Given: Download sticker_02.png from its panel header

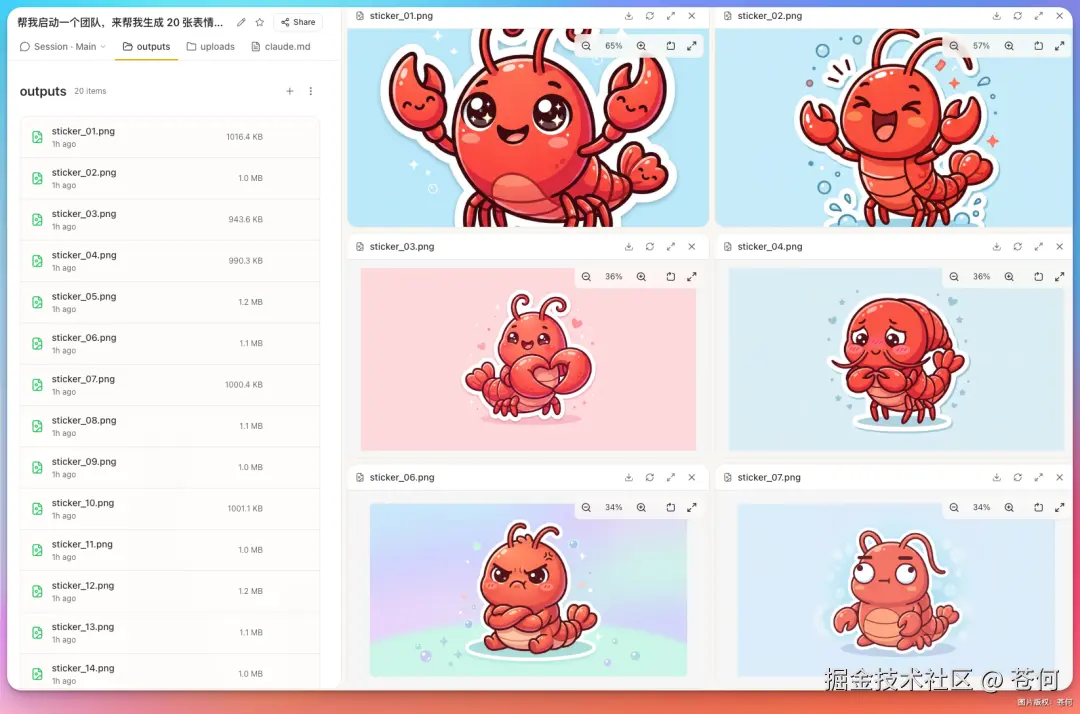Looking at the screenshot, I should [997, 16].
